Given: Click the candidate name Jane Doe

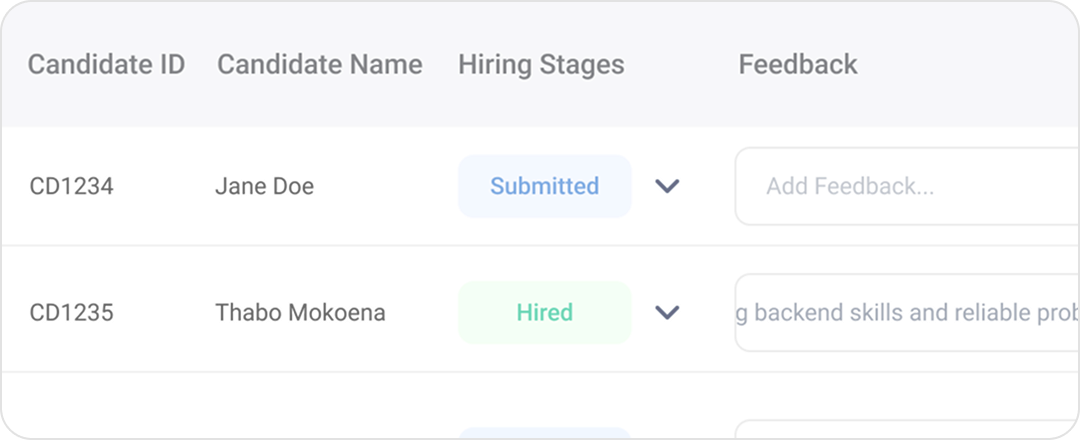Looking at the screenshot, I should tap(264, 186).
